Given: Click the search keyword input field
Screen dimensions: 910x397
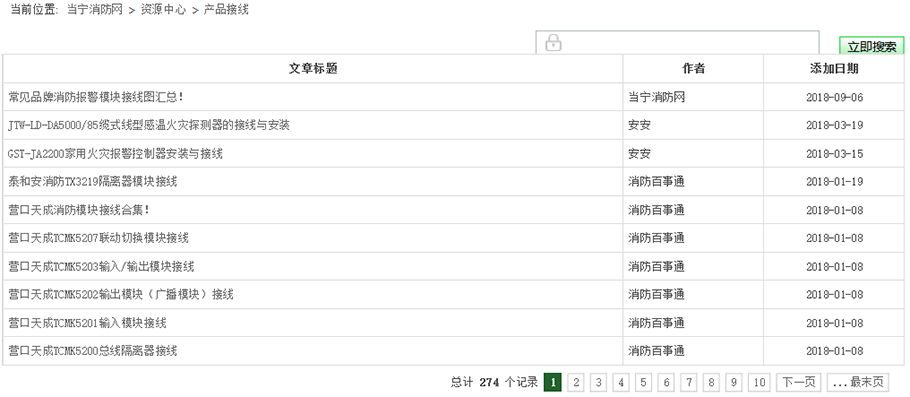Looking at the screenshot, I should coord(677,42).
